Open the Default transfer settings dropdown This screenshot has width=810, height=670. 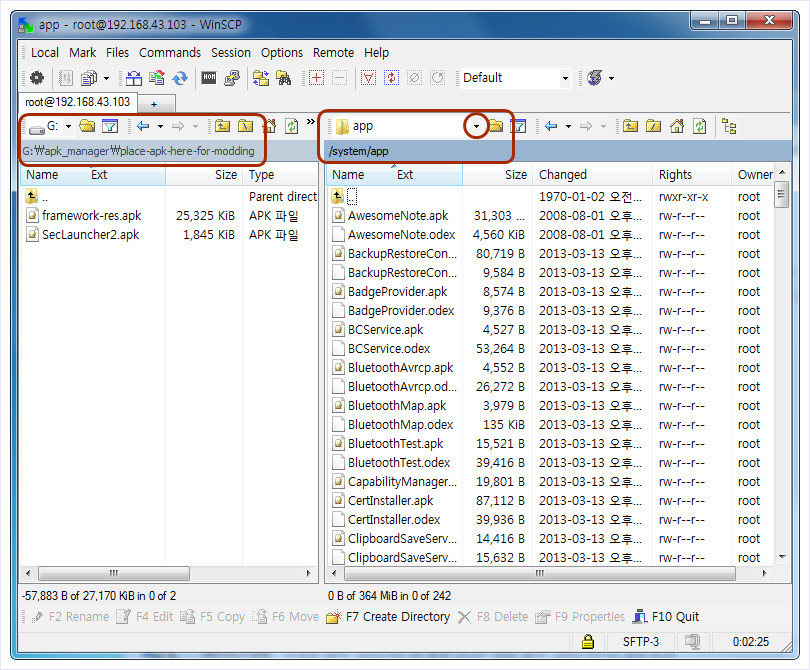point(565,78)
